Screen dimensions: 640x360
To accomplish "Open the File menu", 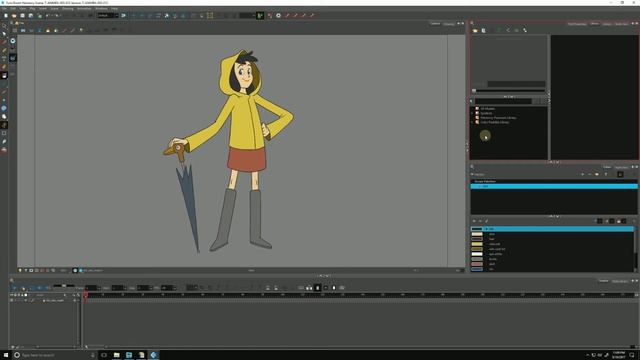I will (x=4, y=9).
